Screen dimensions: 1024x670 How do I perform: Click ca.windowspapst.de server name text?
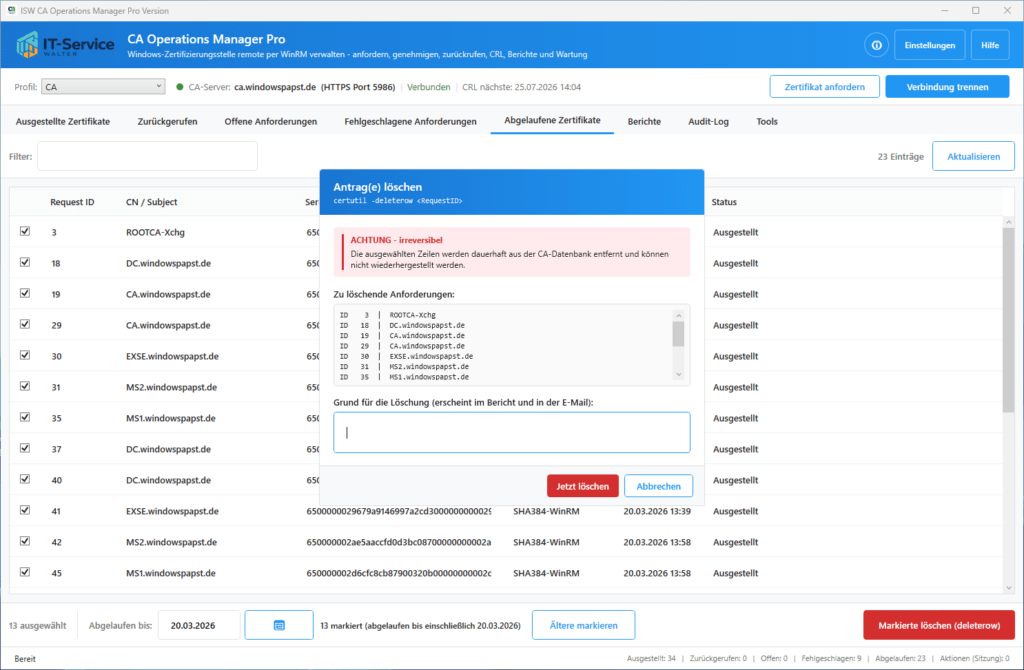[x=275, y=87]
